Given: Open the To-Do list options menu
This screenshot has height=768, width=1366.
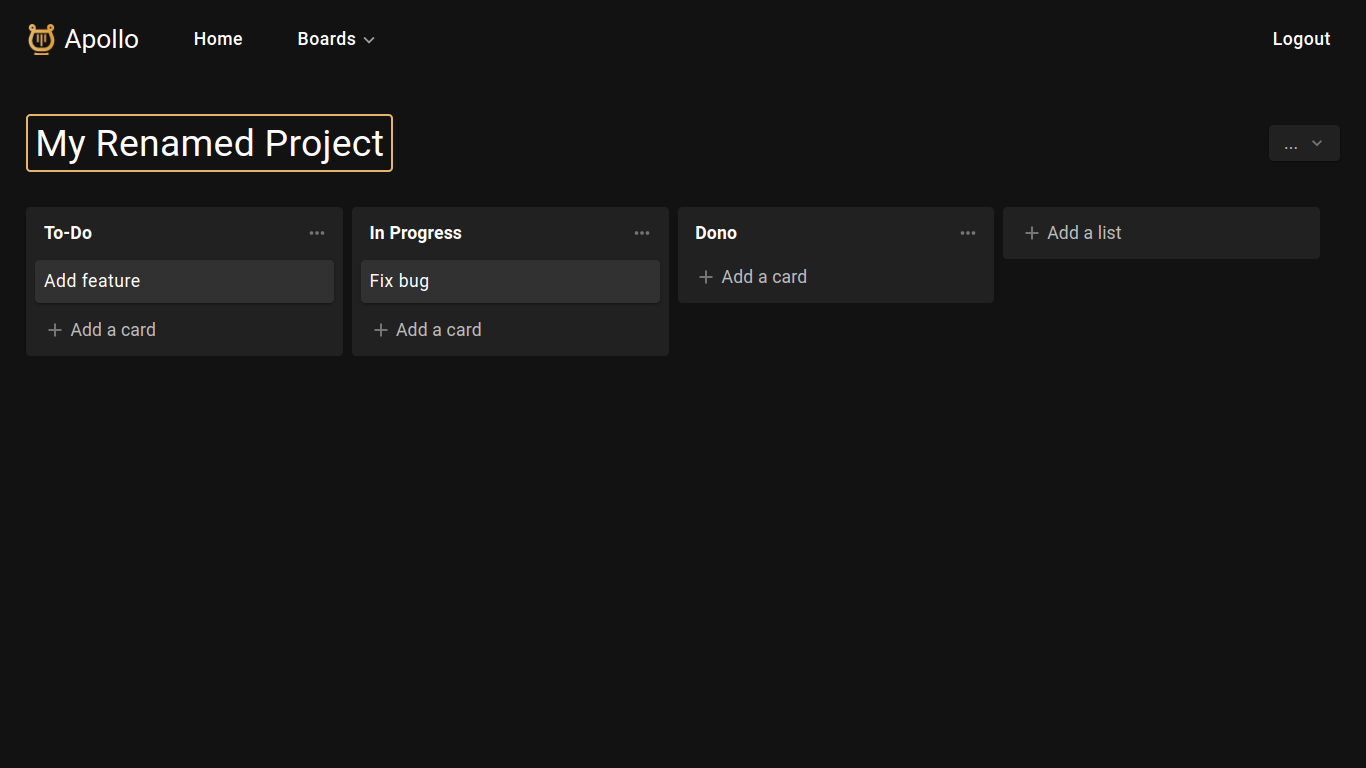Looking at the screenshot, I should click(x=317, y=233).
